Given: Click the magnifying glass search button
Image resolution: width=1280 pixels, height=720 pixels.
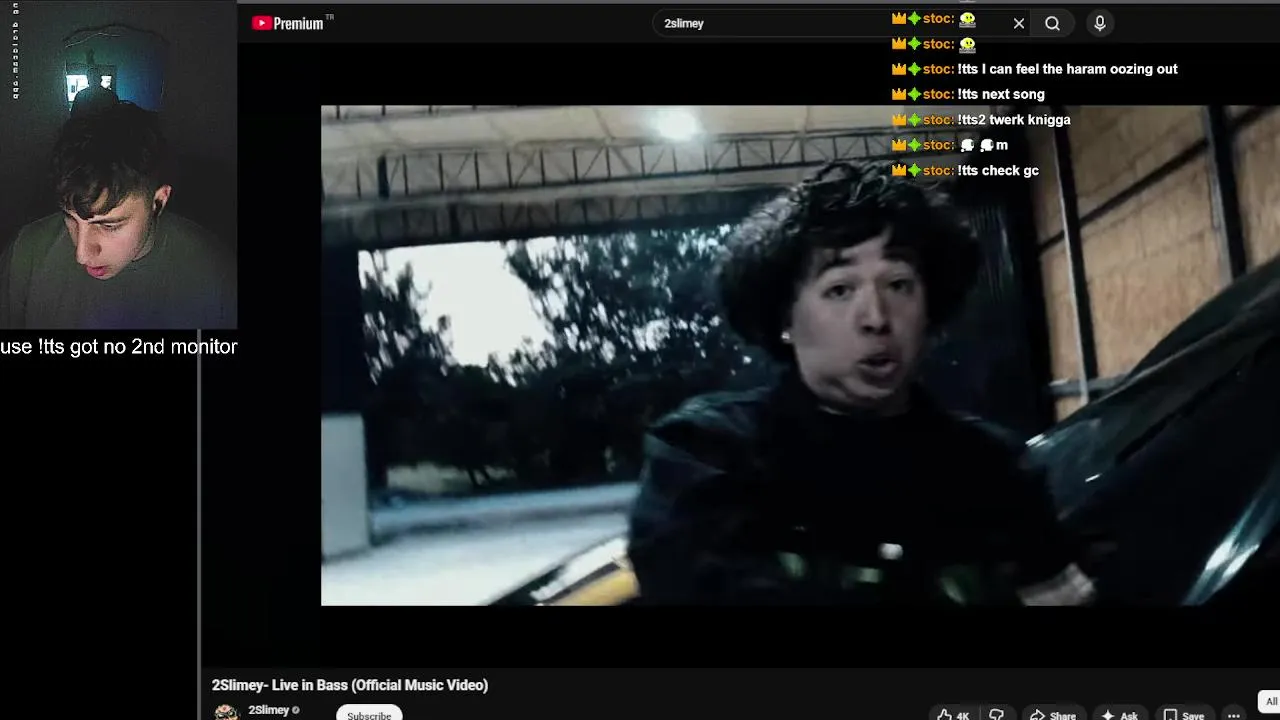Looking at the screenshot, I should click(1053, 23).
